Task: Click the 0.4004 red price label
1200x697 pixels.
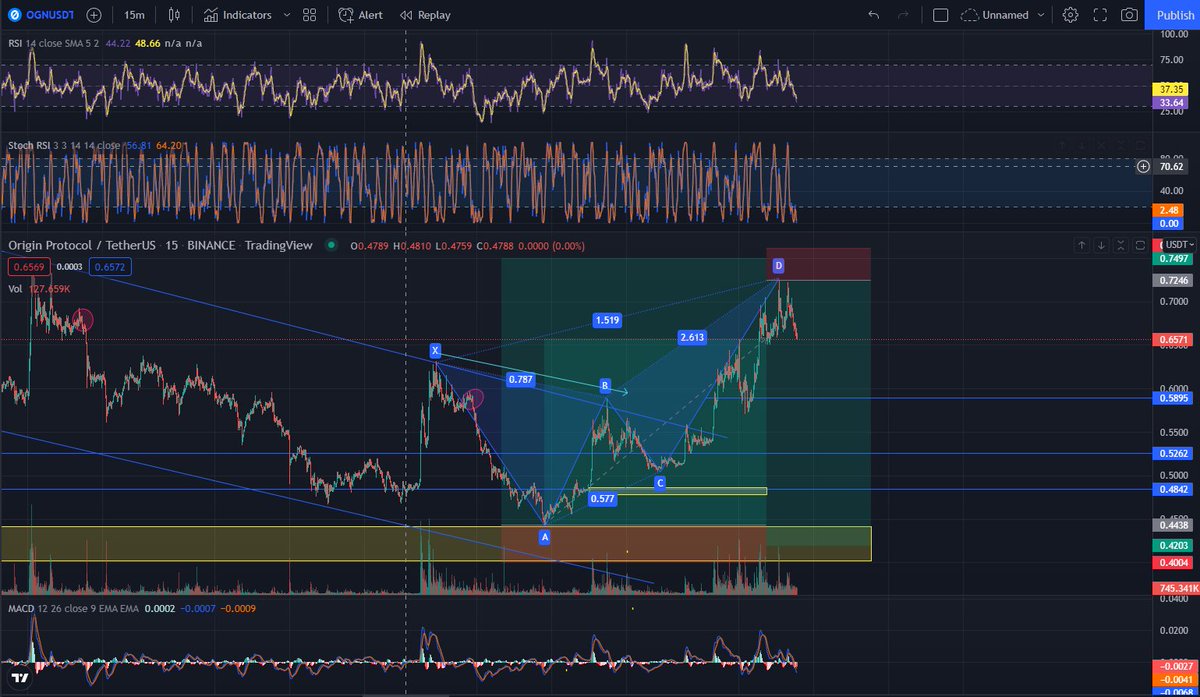Action: coord(1174,564)
